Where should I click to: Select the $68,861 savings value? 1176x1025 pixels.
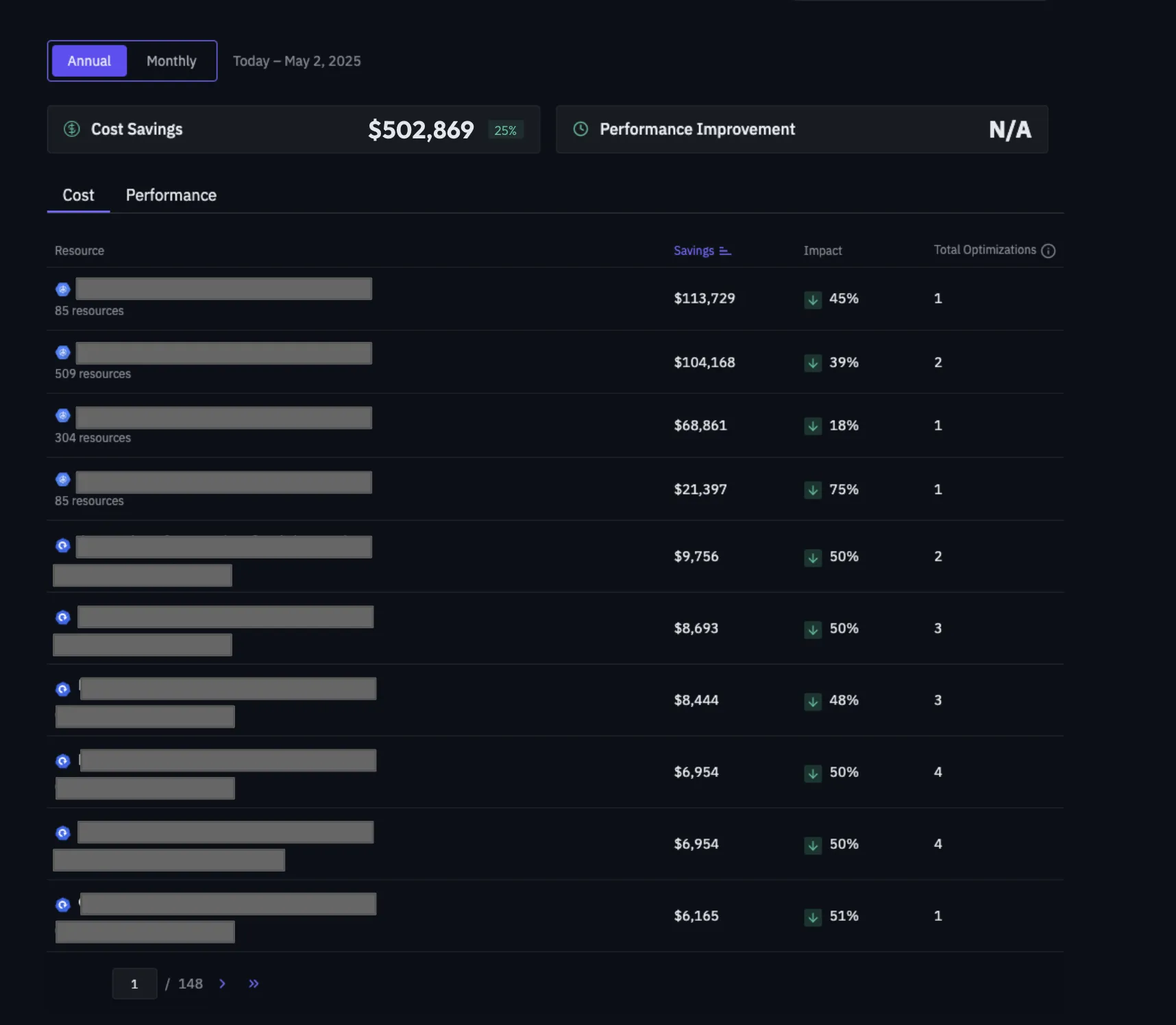pyautogui.click(x=700, y=425)
